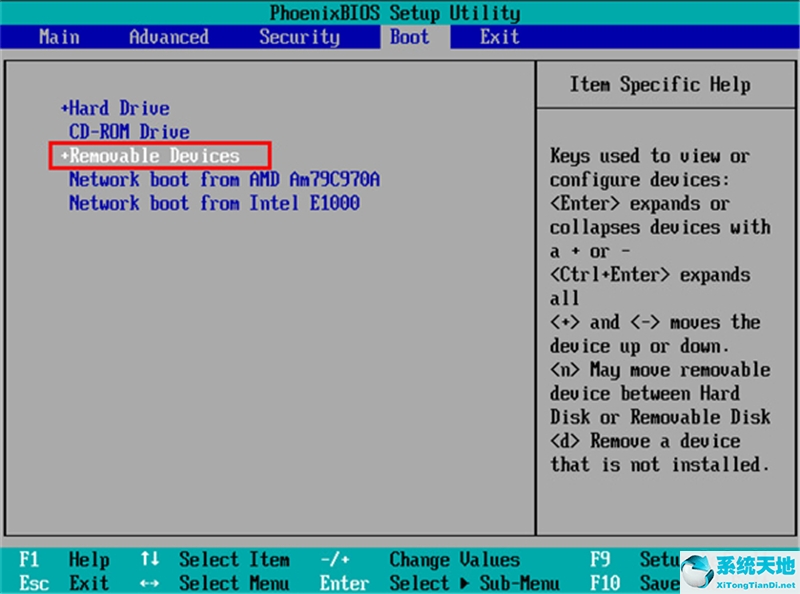
Task: Click the '<n> May move removable' help line
Action: tap(660, 370)
